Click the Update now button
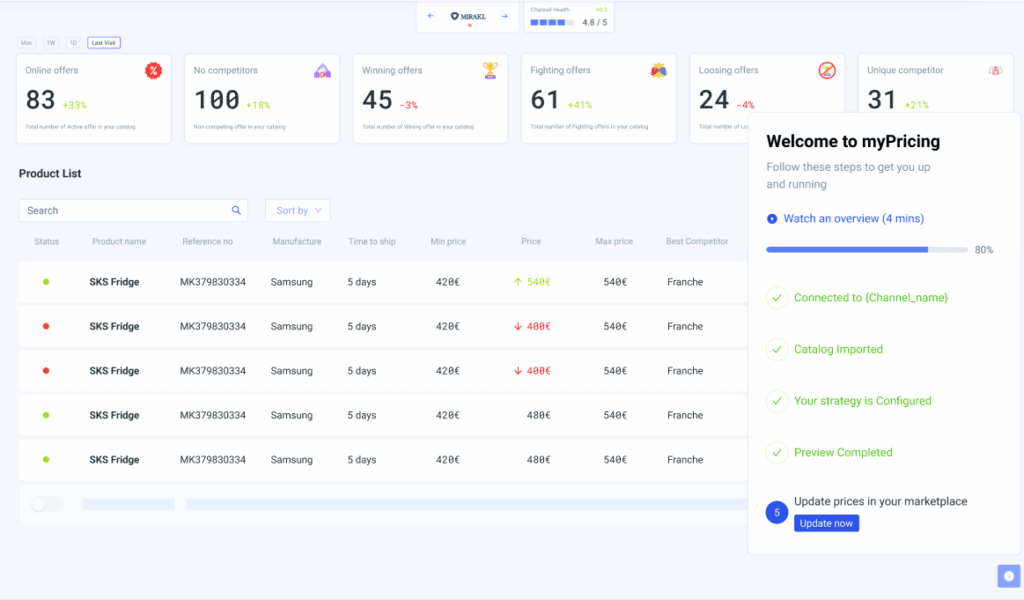Image resolution: width=1024 pixels, height=600 pixels. coord(826,523)
